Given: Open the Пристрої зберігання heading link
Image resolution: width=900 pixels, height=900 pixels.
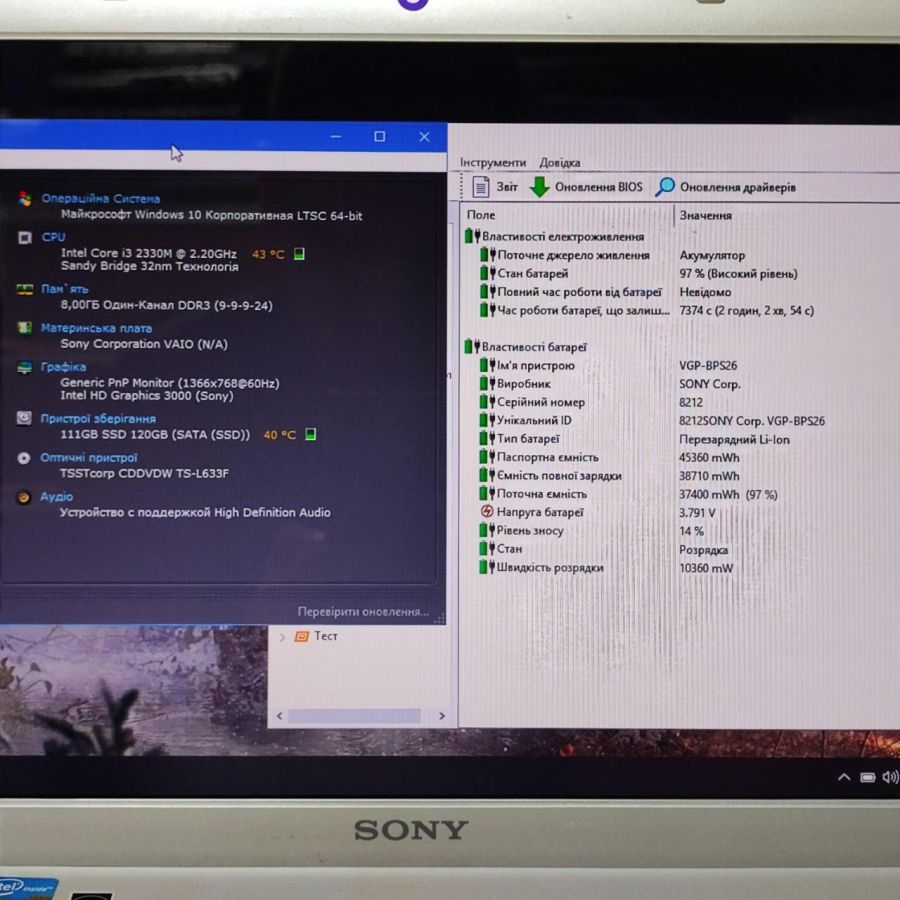Looking at the screenshot, I should [98, 418].
